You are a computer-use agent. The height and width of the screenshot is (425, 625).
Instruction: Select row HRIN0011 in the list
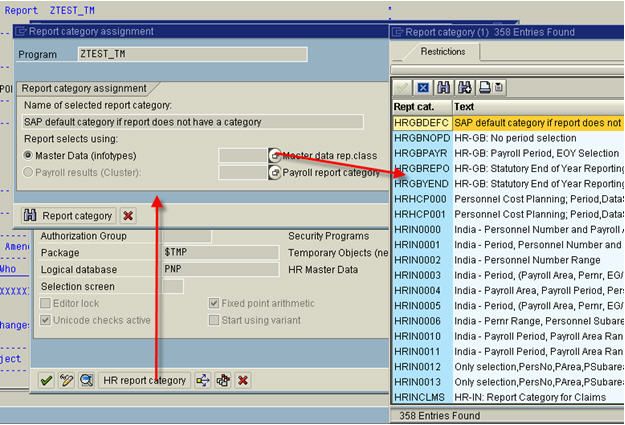coord(508,352)
